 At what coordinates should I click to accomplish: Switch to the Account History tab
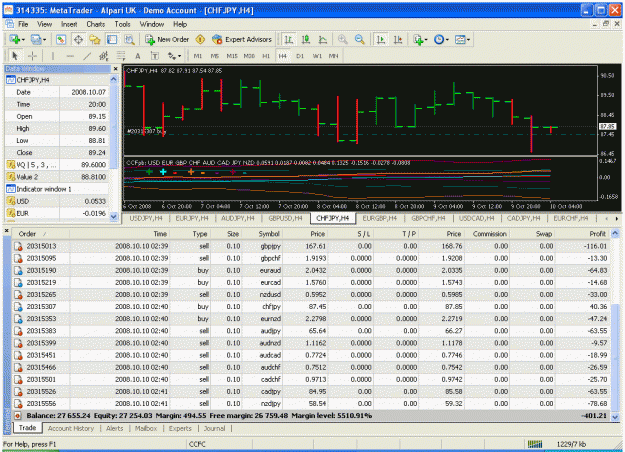pyautogui.click(x=71, y=428)
